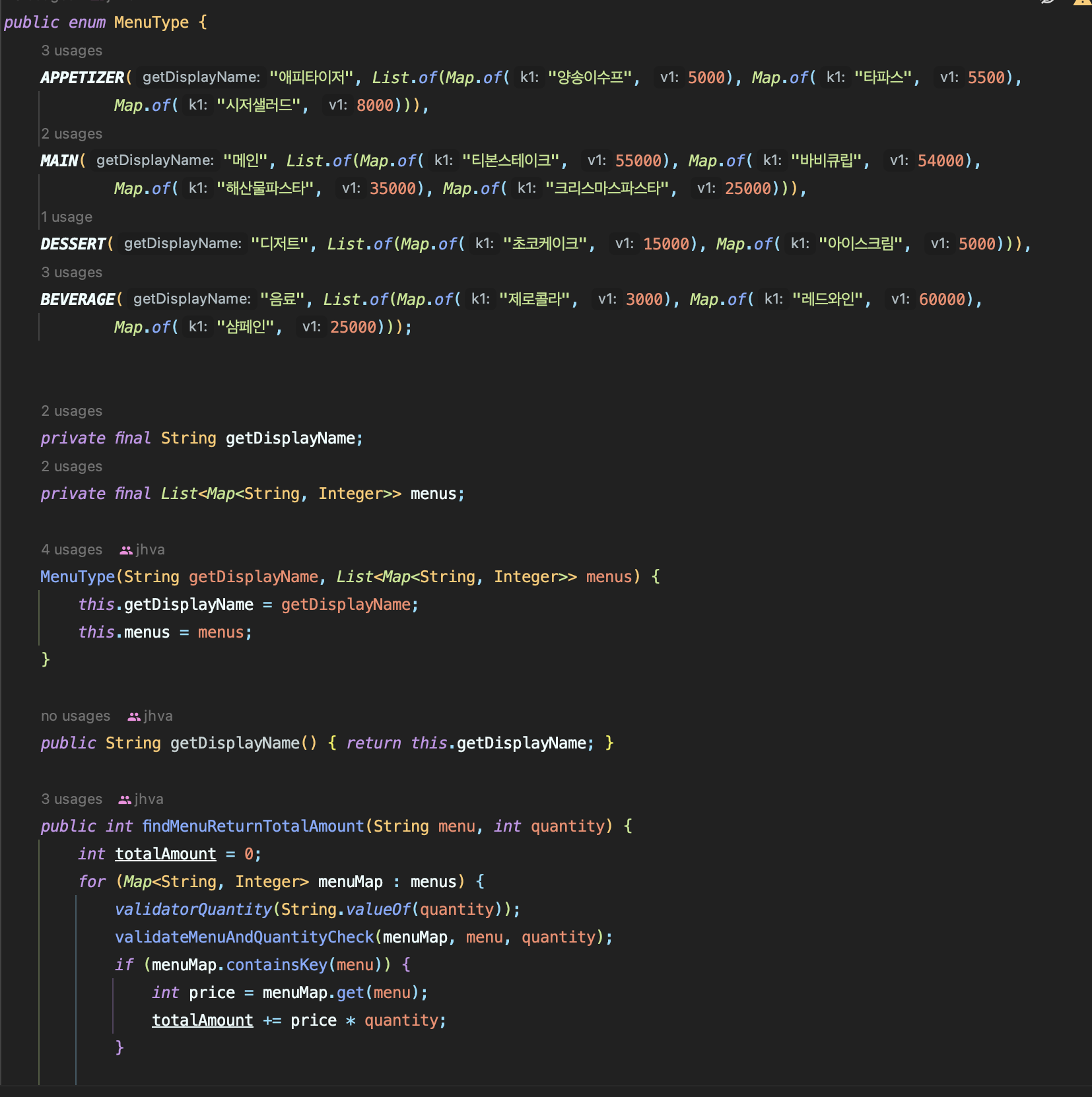Select the MAIN enum constant

(59, 161)
